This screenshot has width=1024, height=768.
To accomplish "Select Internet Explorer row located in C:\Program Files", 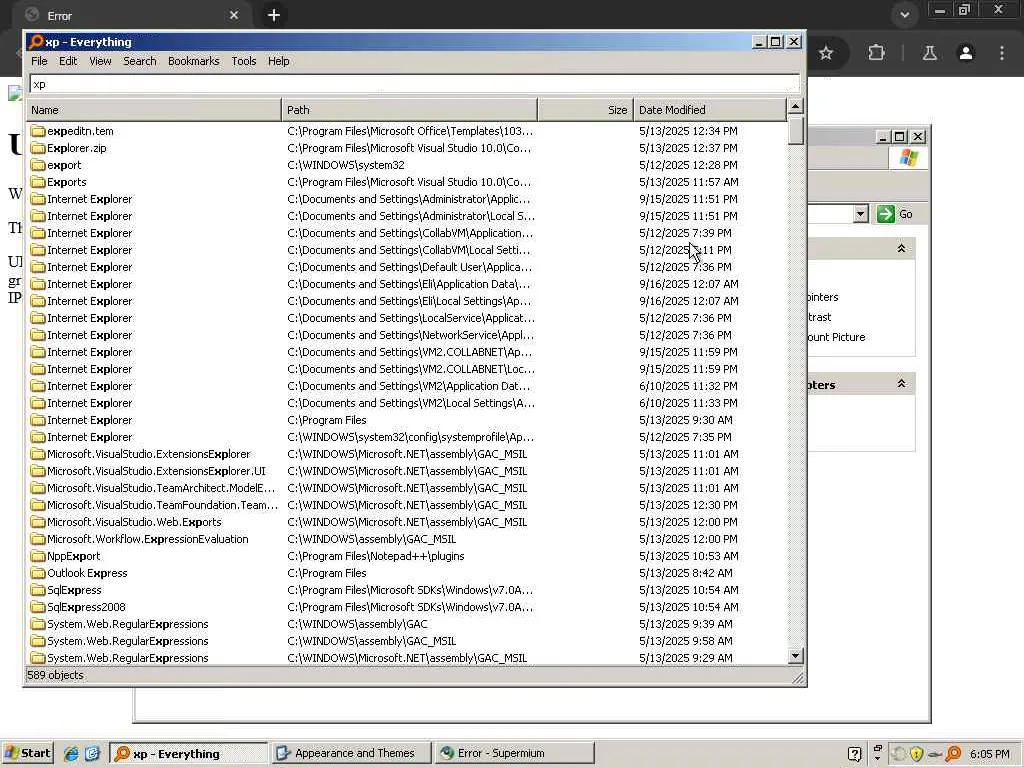I will coord(406,420).
